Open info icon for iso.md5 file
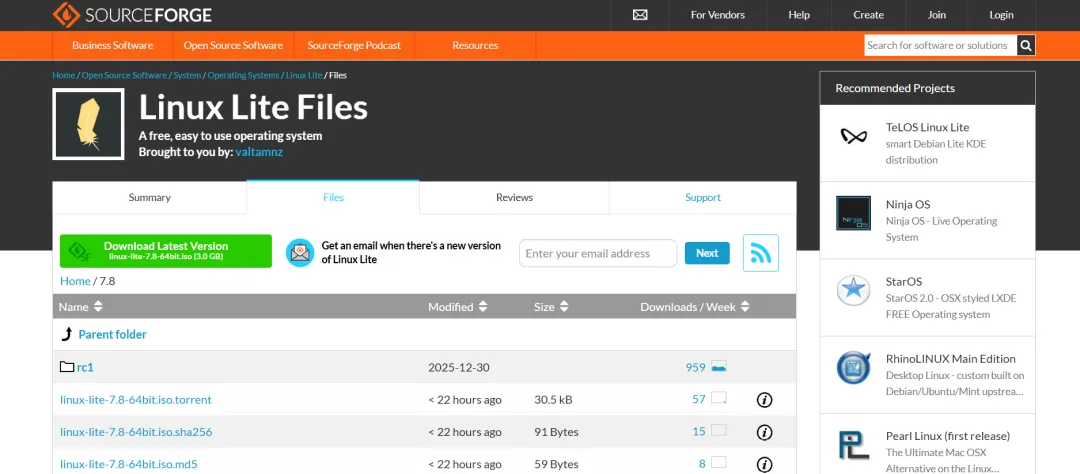Image resolution: width=1080 pixels, height=474 pixels. [764, 464]
